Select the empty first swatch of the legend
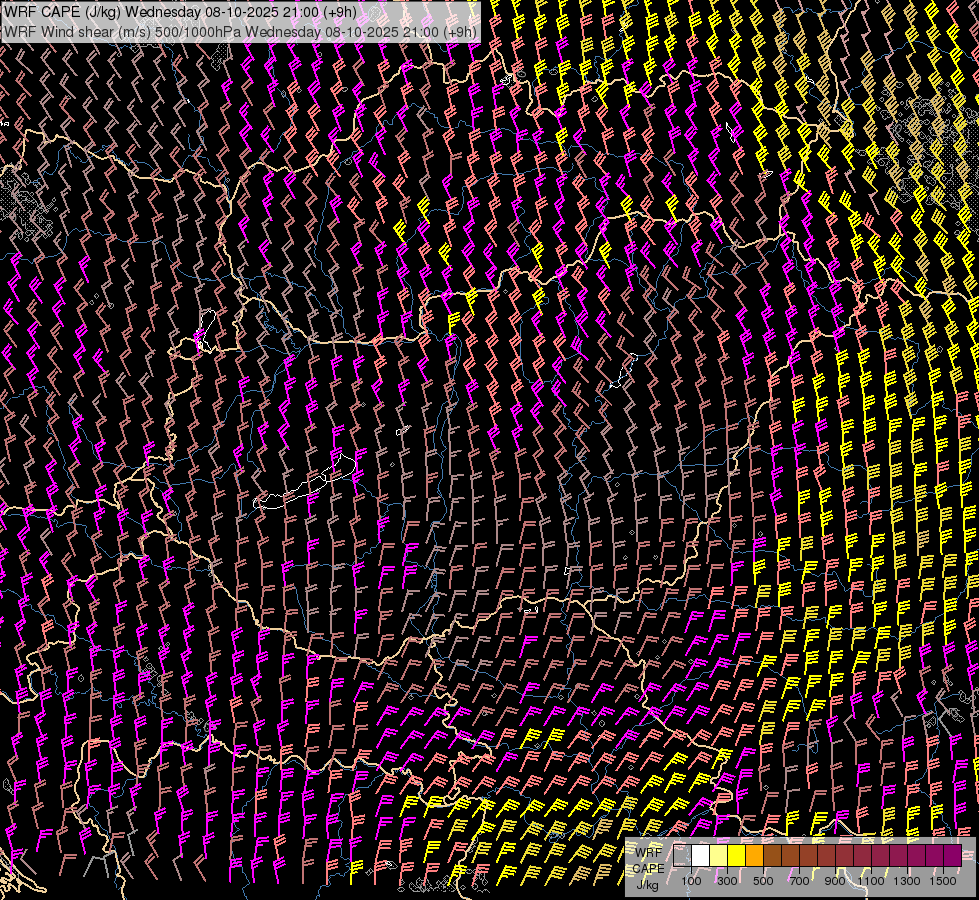Image resolution: width=979 pixels, height=900 pixels. (682, 856)
